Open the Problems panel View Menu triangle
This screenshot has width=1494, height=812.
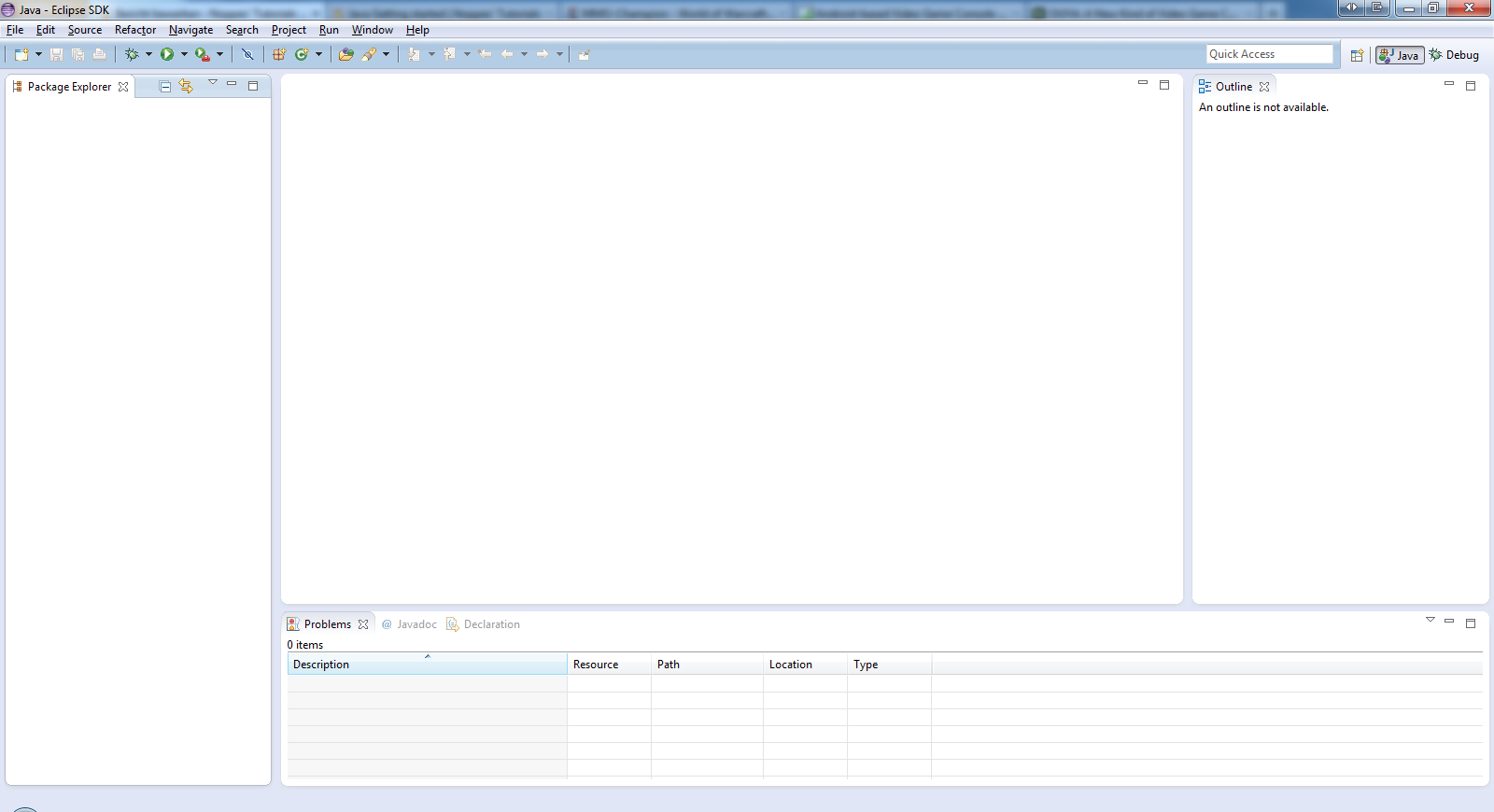tap(1430, 620)
